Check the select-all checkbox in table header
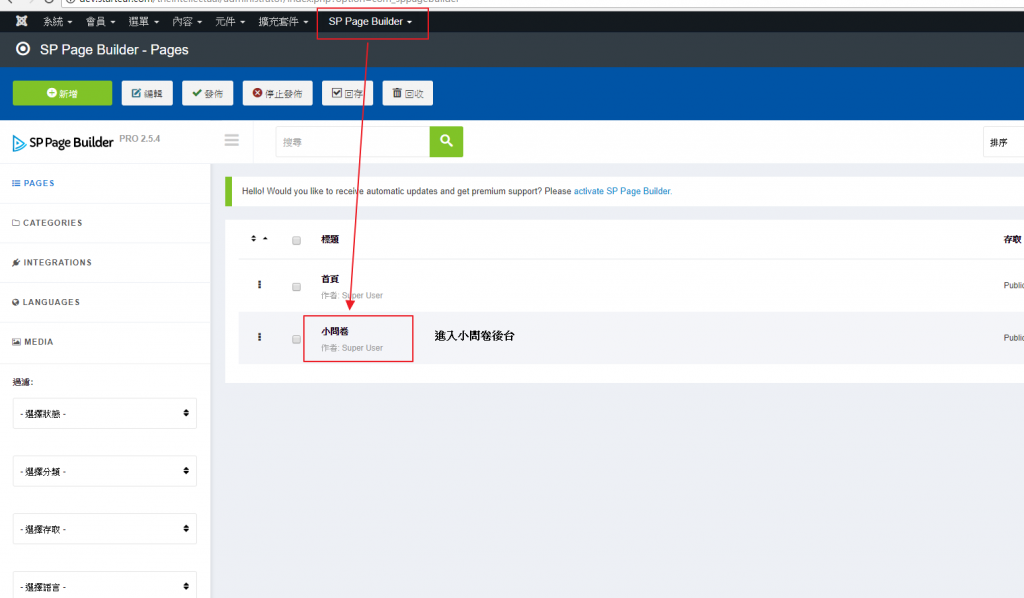The height and width of the screenshot is (598, 1024). [296, 240]
